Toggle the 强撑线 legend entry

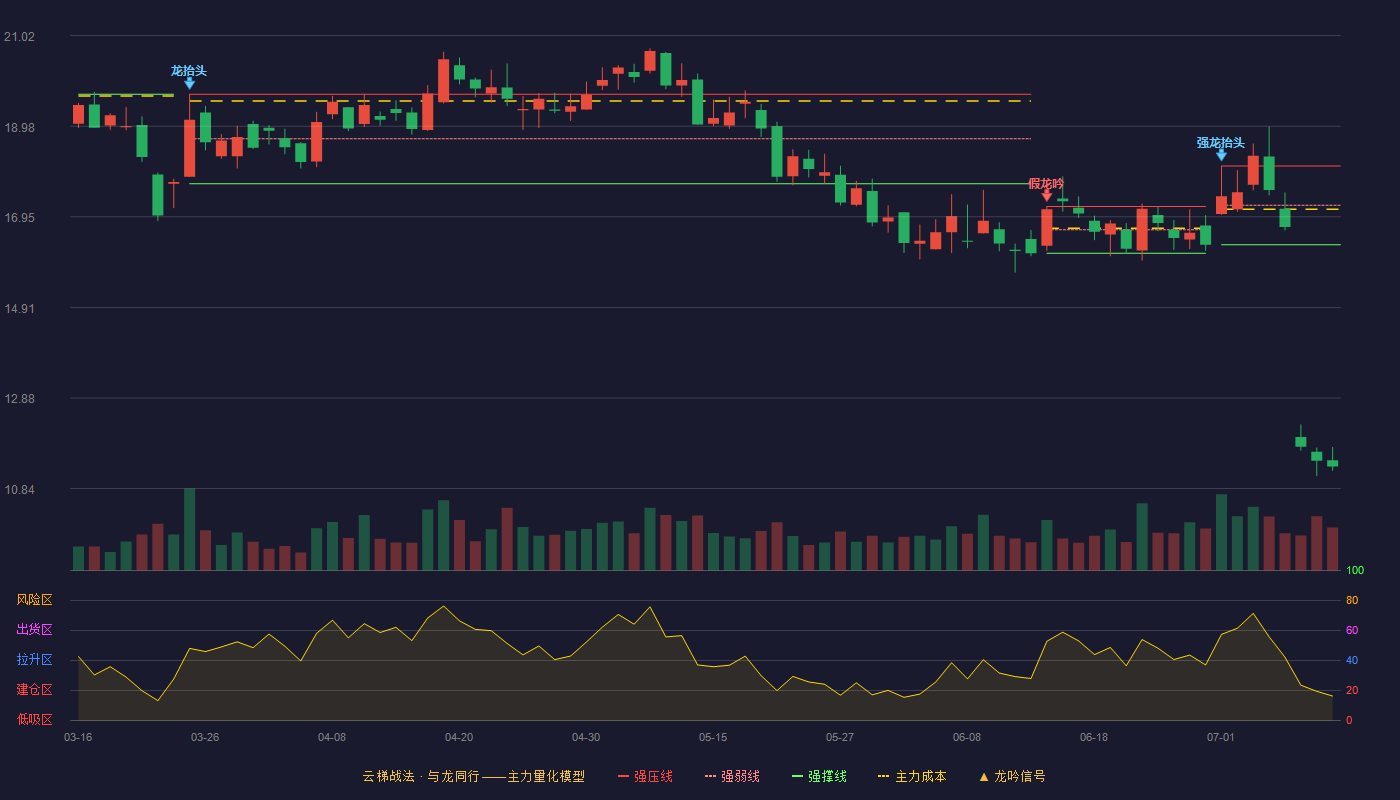(x=819, y=776)
